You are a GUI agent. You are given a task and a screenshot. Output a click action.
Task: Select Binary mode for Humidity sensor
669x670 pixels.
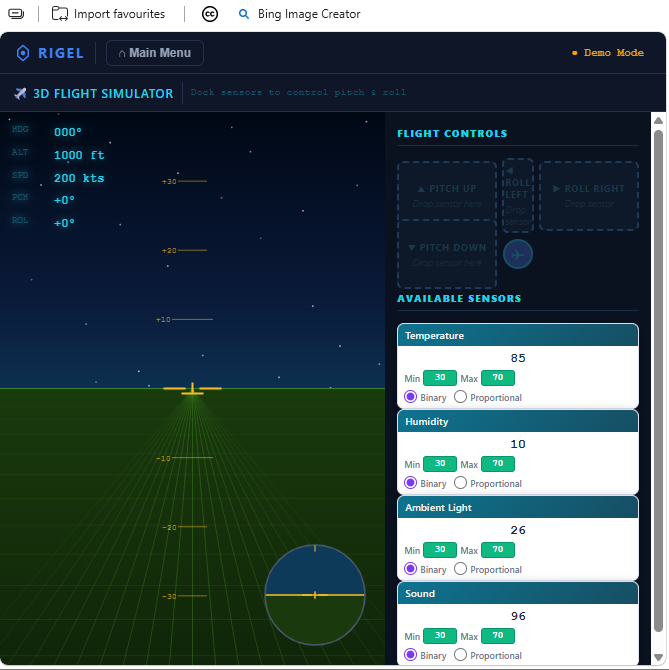411,483
